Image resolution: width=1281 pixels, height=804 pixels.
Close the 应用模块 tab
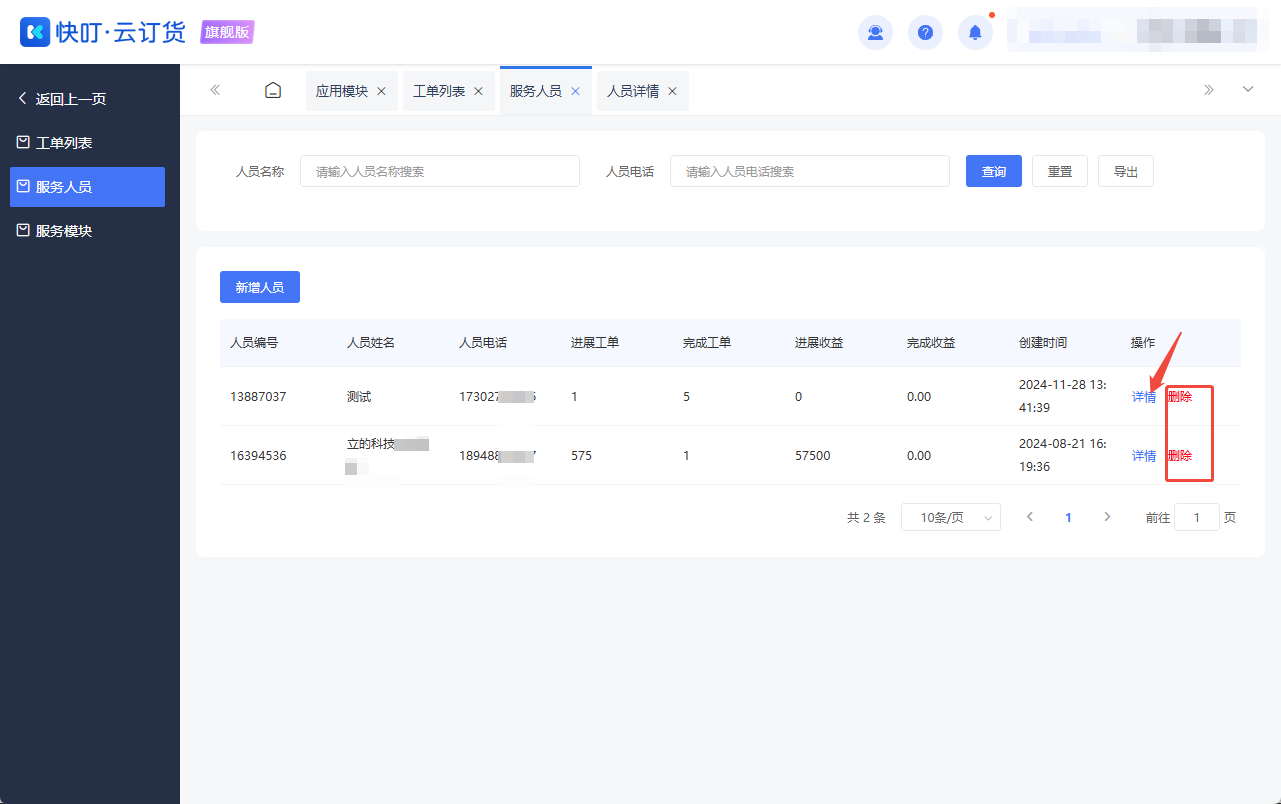tap(381, 91)
